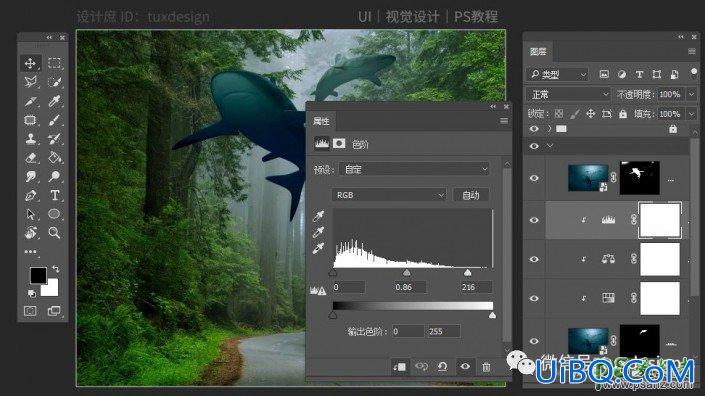Screen dimensions: 705x396
Task: Select the Clone Stamp tool
Action: pos(30,138)
